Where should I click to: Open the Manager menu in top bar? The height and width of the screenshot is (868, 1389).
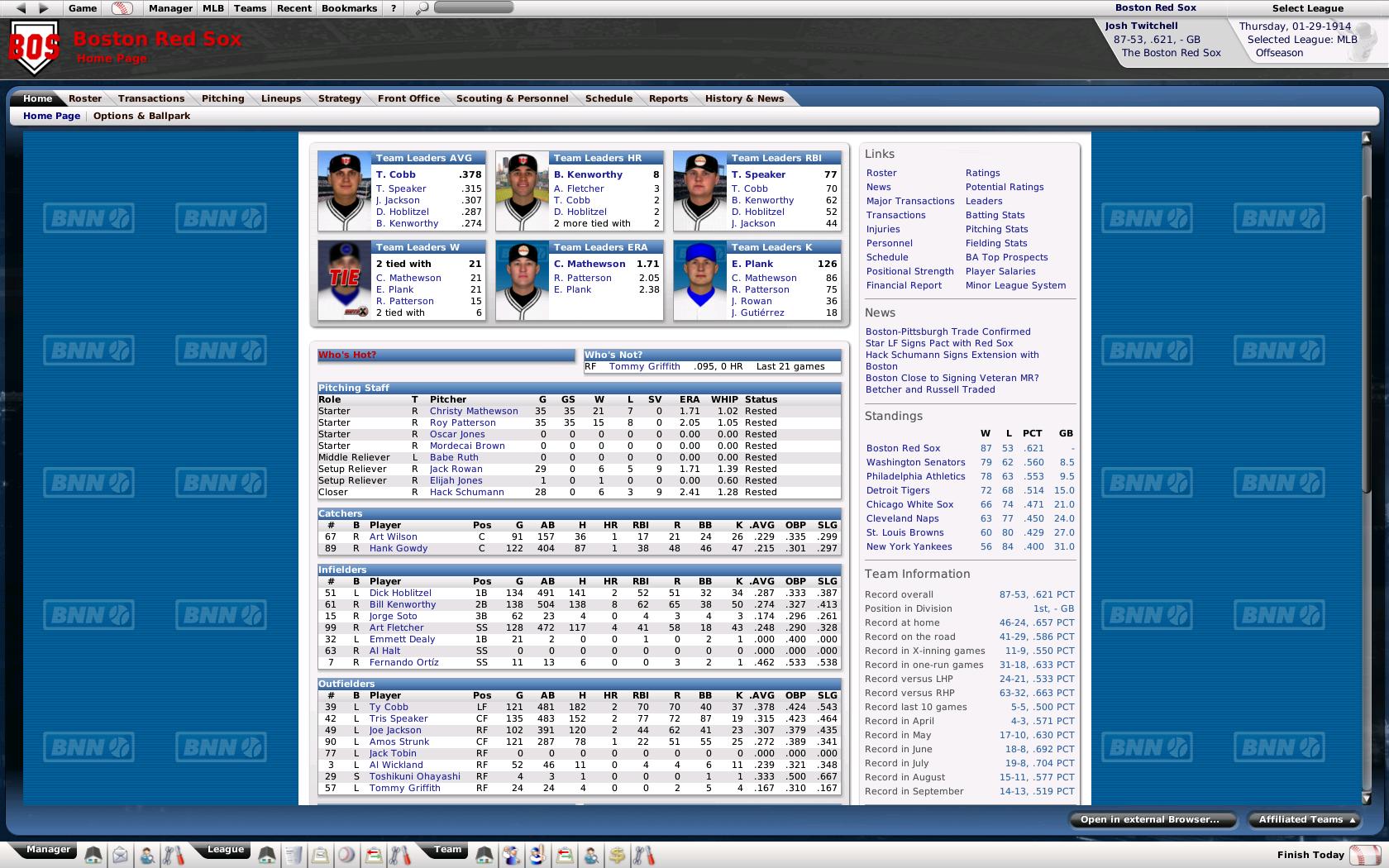tap(170, 8)
